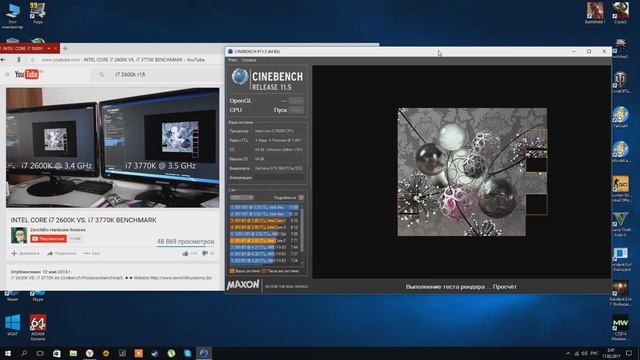Click the channel avatar thumbnail
This screenshot has width=640, height=360.
(19, 236)
